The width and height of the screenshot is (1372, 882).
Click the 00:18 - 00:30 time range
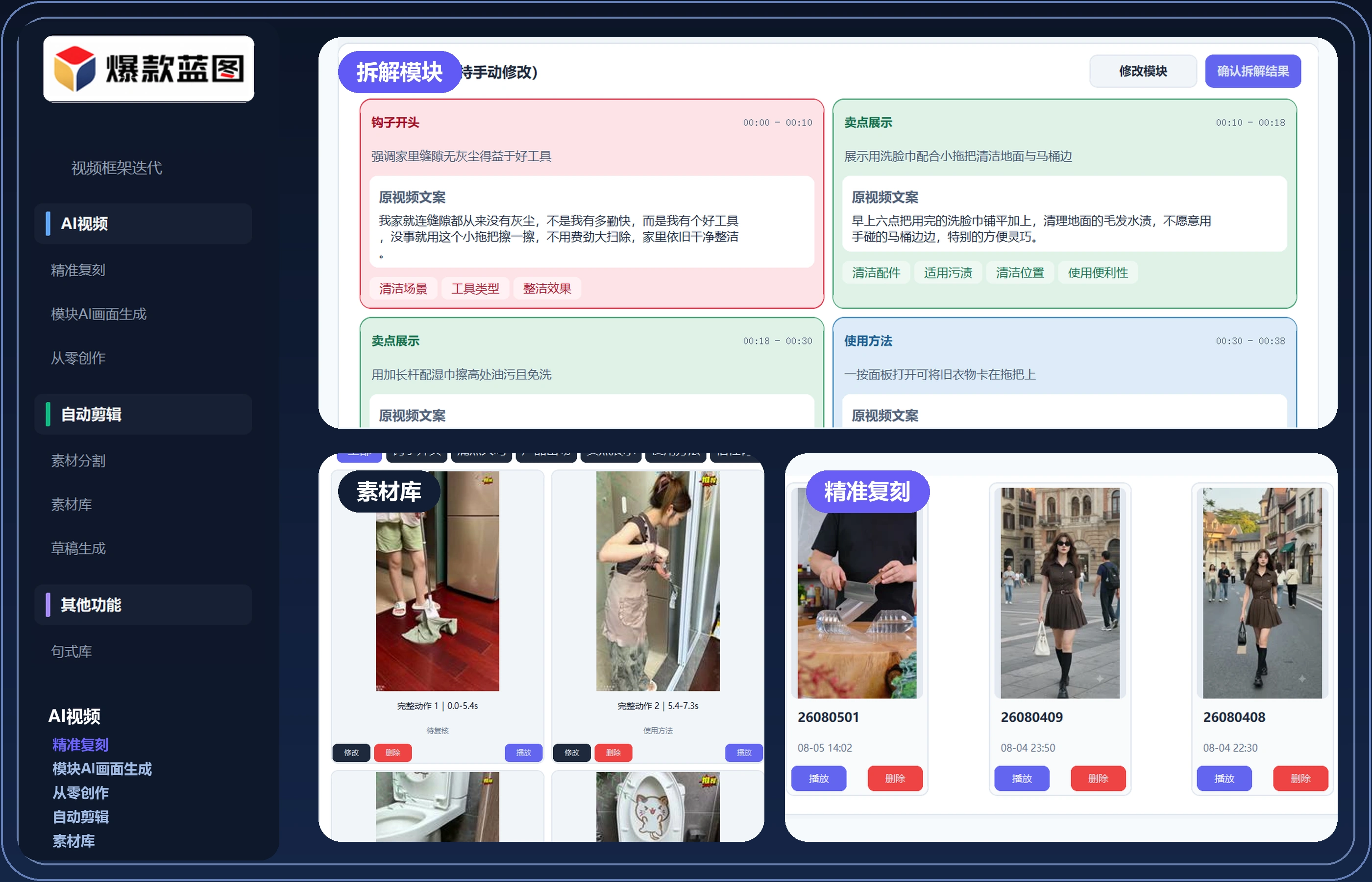tap(778, 341)
